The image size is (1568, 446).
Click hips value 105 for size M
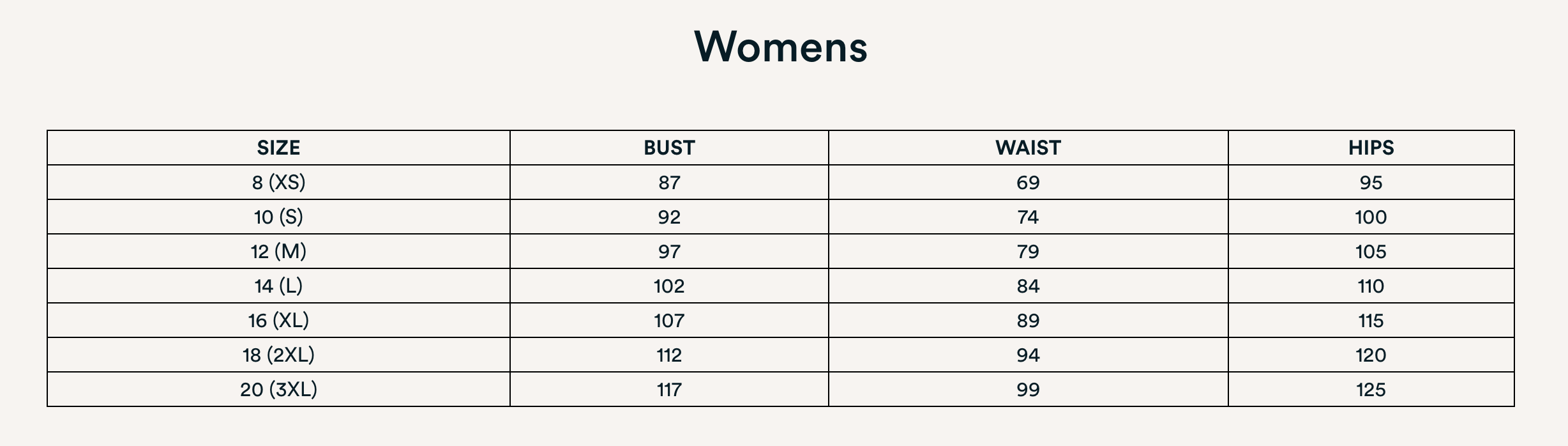tap(1371, 252)
